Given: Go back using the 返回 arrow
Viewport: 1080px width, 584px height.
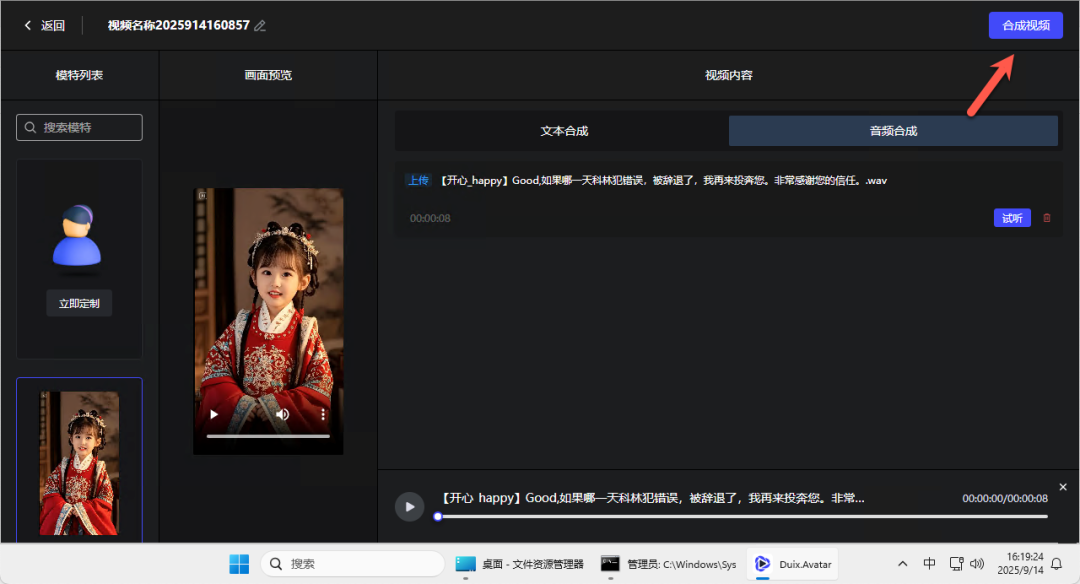Looking at the screenshot, I should 44,26.
